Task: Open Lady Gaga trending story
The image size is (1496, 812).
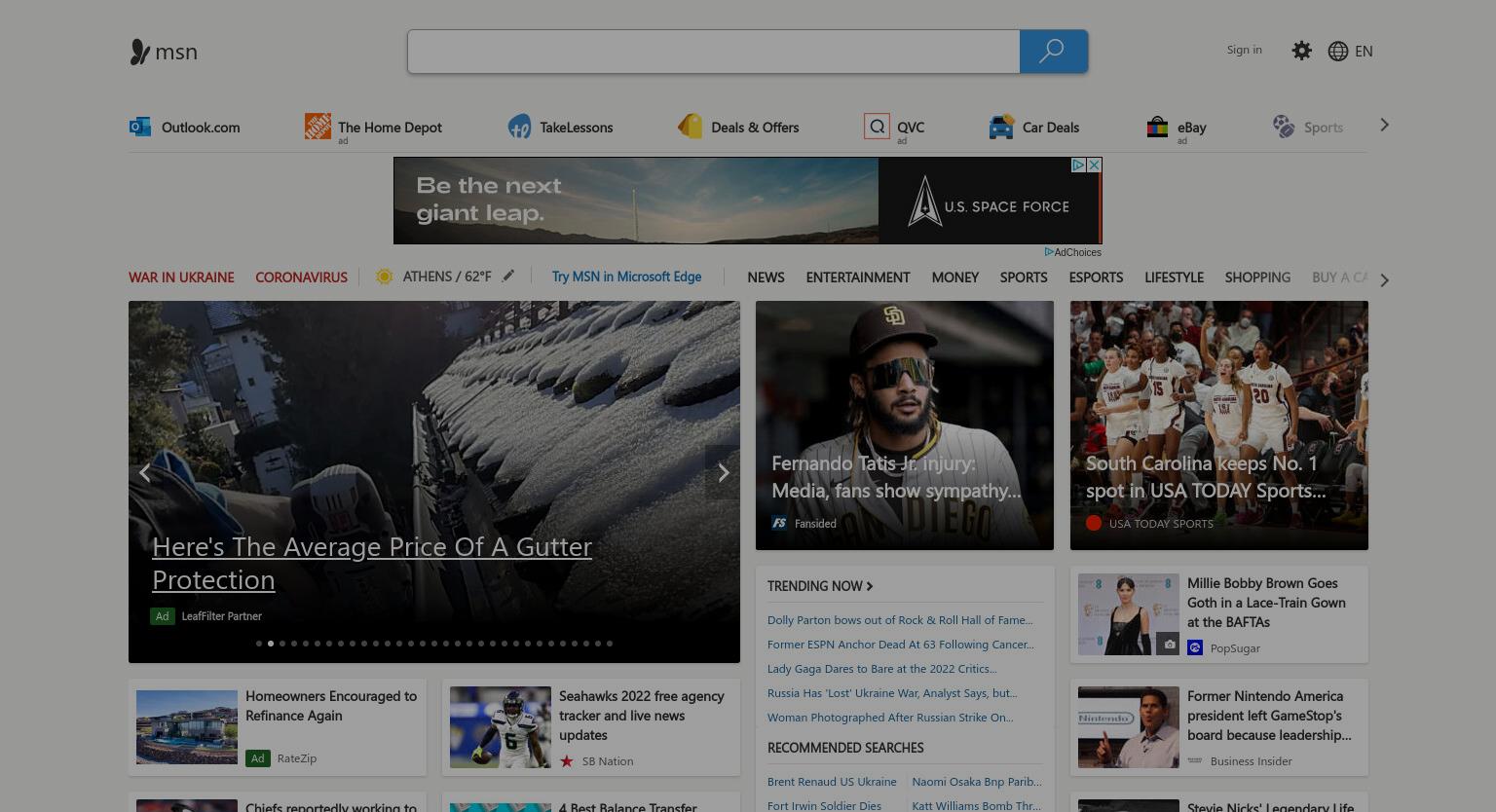Action: [x=882, y=668]
